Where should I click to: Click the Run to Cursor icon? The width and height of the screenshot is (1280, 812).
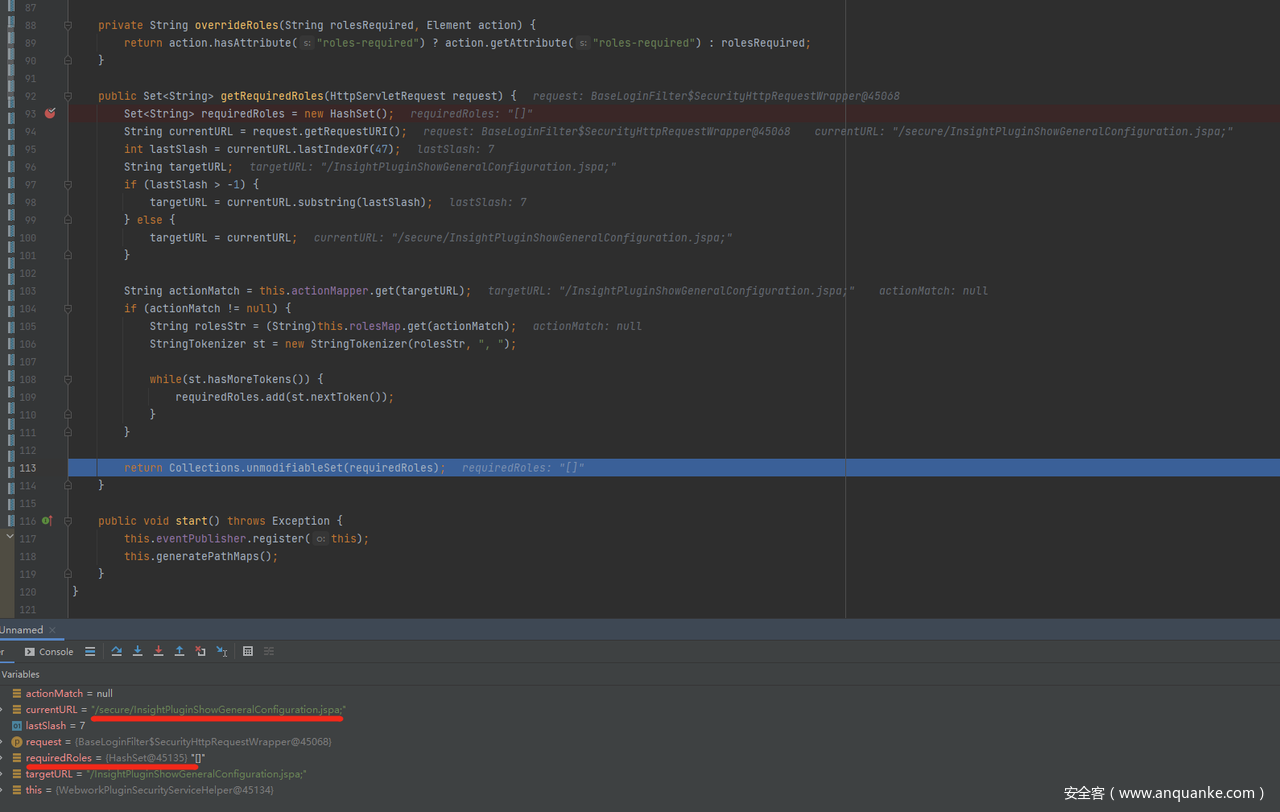pos(221,651)
